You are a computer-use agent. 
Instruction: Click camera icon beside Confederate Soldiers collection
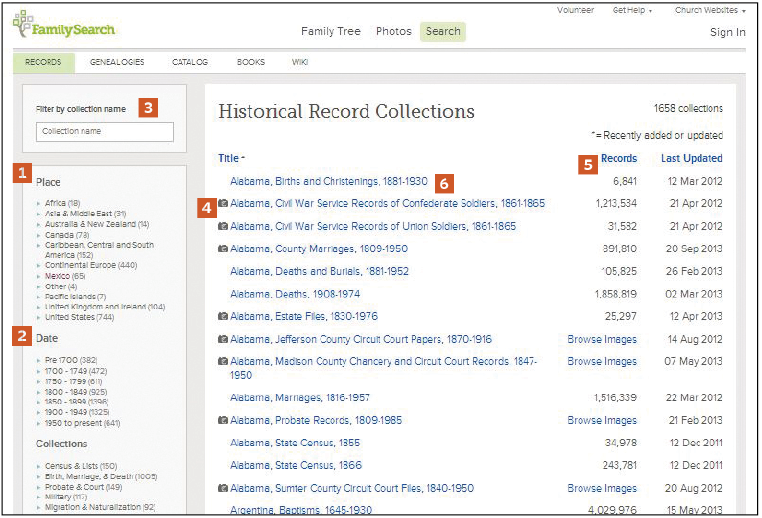point(223,203)
